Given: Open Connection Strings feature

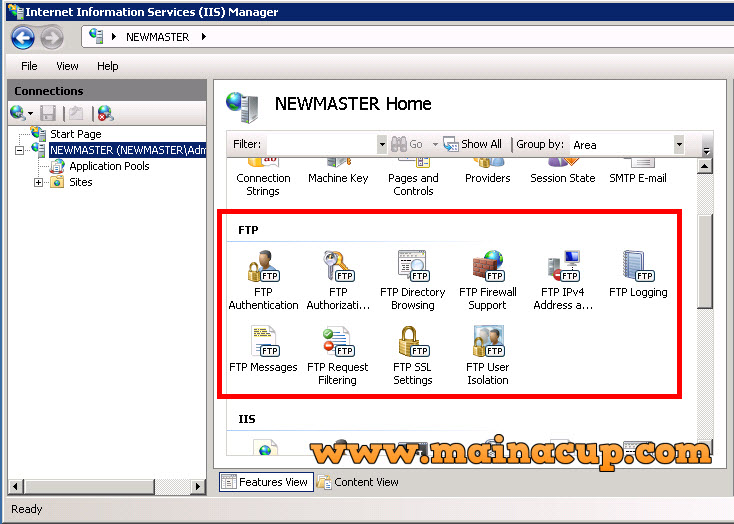Looking at the screenshot, I should pyautogui.click(x=263, y=178).
